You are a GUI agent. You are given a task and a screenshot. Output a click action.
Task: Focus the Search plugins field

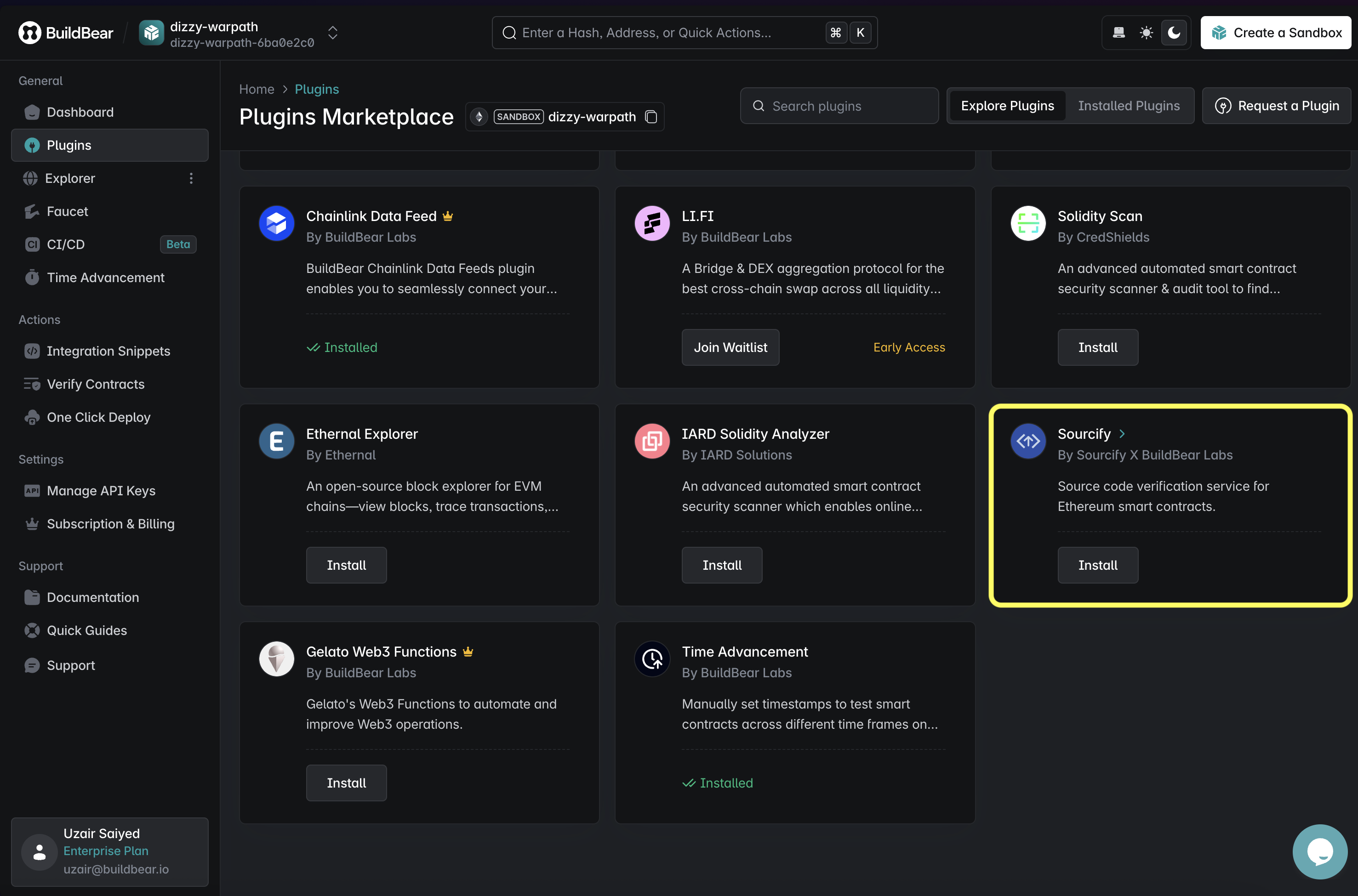(839, 106)
